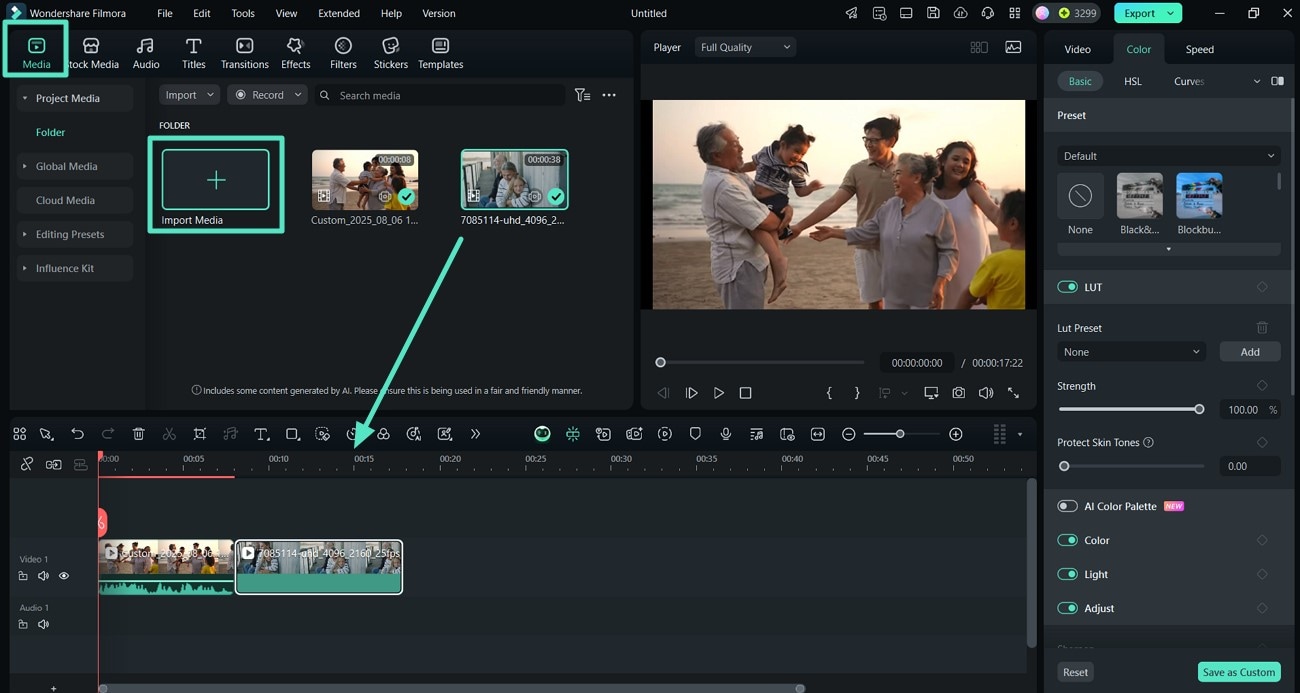Open the Templates panel
This screenshot has width=1300, height=693.
click(441, 53)
